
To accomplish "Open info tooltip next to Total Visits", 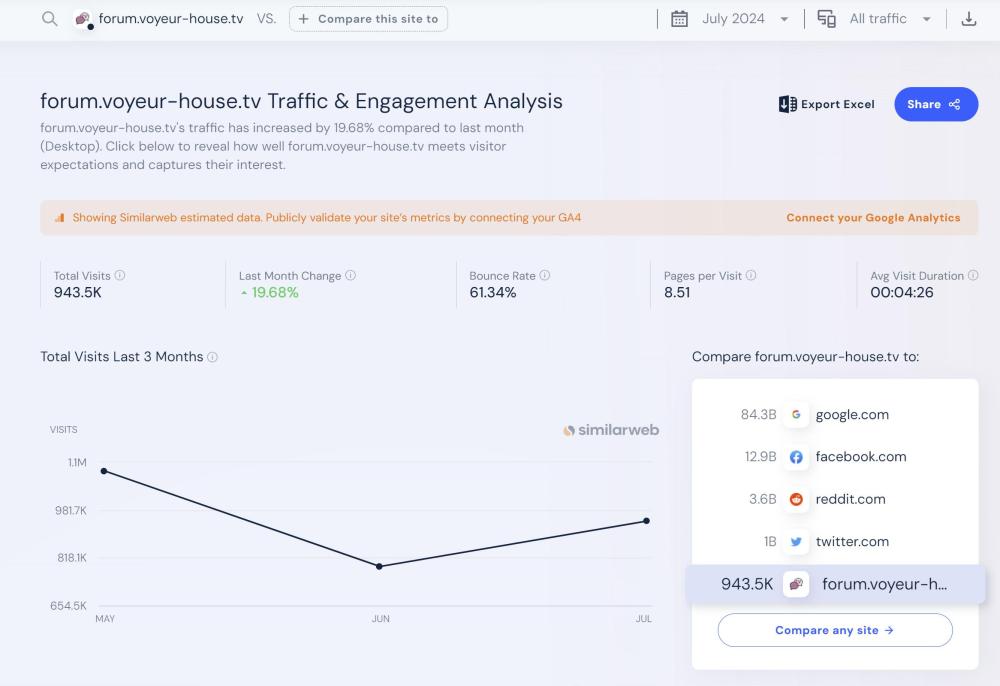I will coord(120,276).
